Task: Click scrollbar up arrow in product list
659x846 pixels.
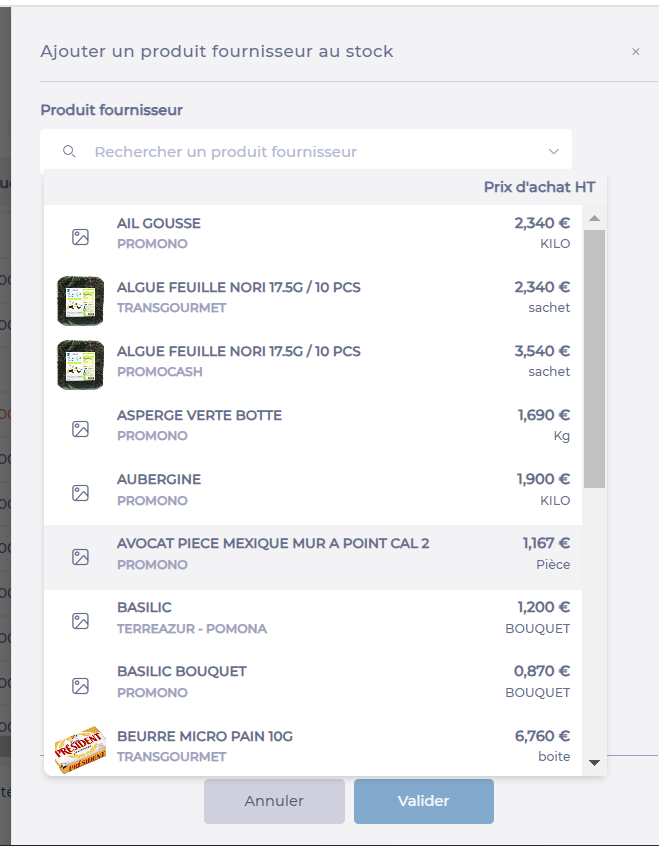Action: [x=594, y=218]
